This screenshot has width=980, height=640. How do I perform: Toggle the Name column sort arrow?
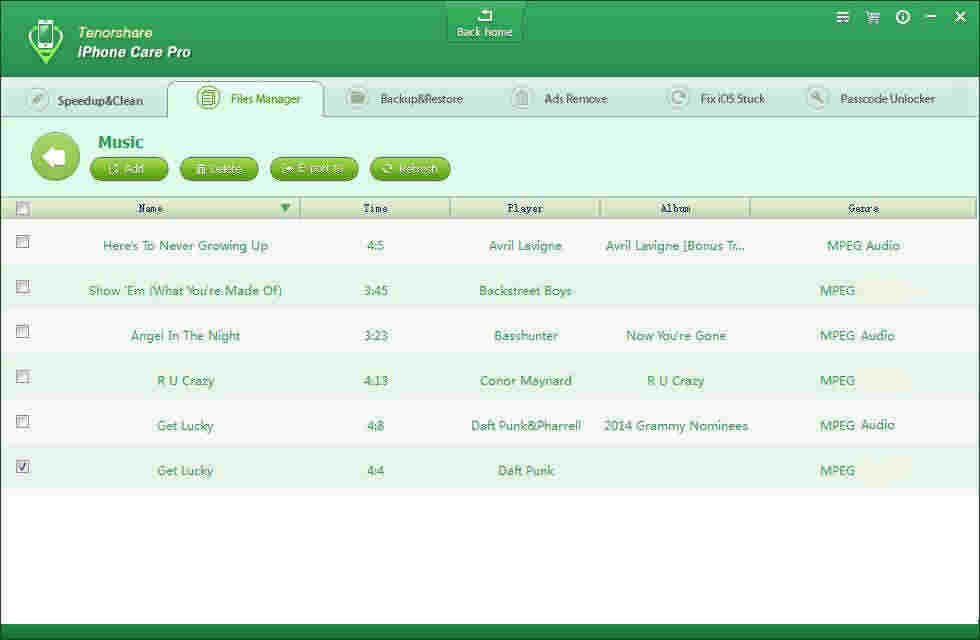pos(285,208)
